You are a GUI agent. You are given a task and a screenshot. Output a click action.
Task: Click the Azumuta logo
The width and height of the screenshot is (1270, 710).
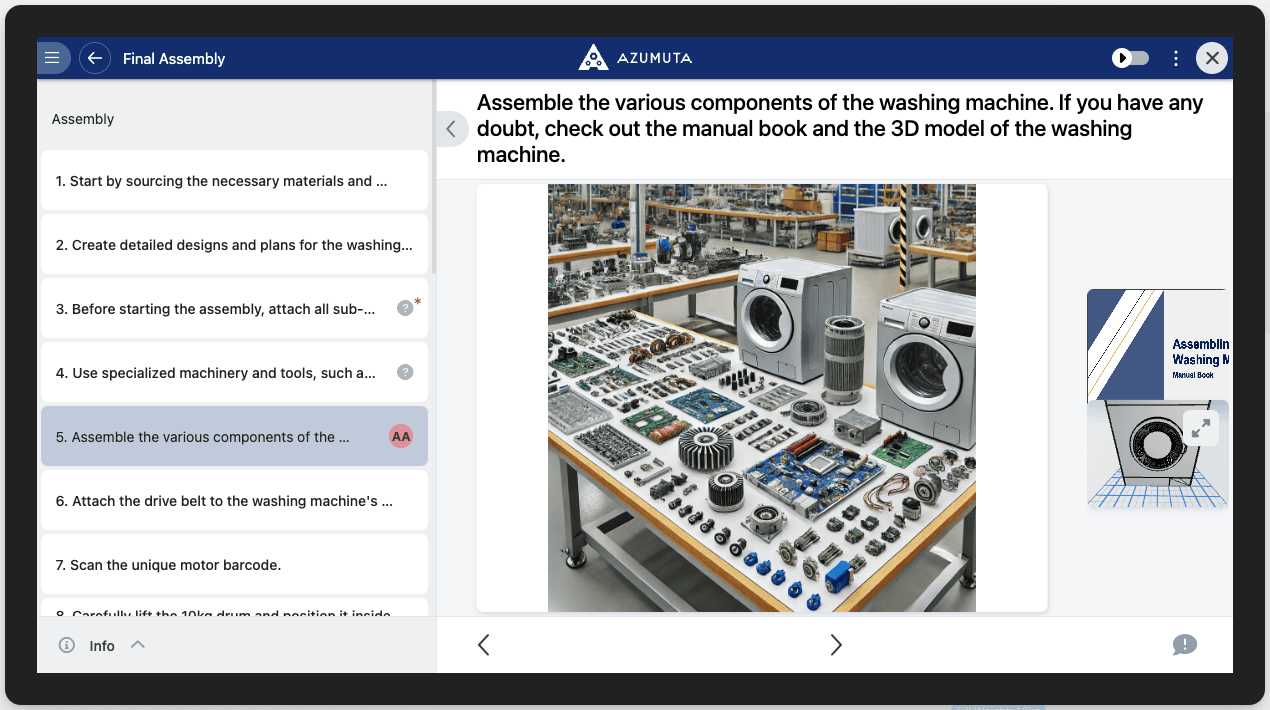click(635, 58)
